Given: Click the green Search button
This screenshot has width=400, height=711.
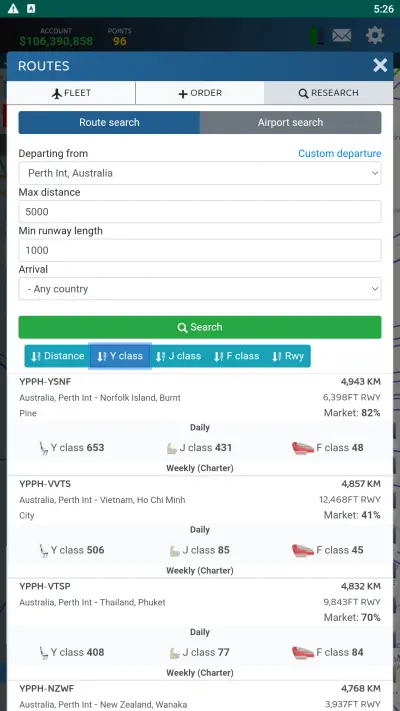Looking at the screenshot, I should [200, 327].
